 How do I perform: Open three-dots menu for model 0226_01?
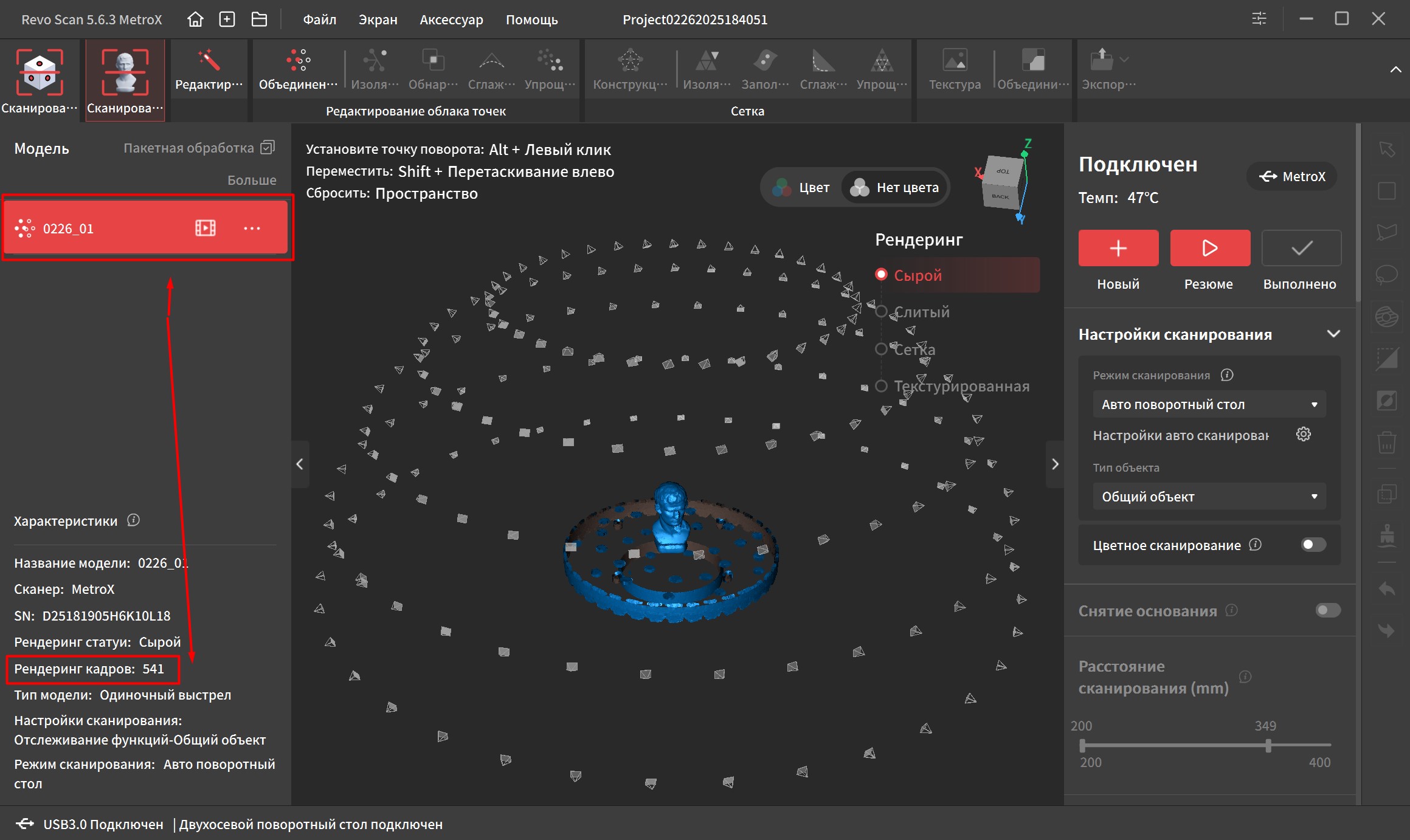pyautogui.click(x=252, y=228)
